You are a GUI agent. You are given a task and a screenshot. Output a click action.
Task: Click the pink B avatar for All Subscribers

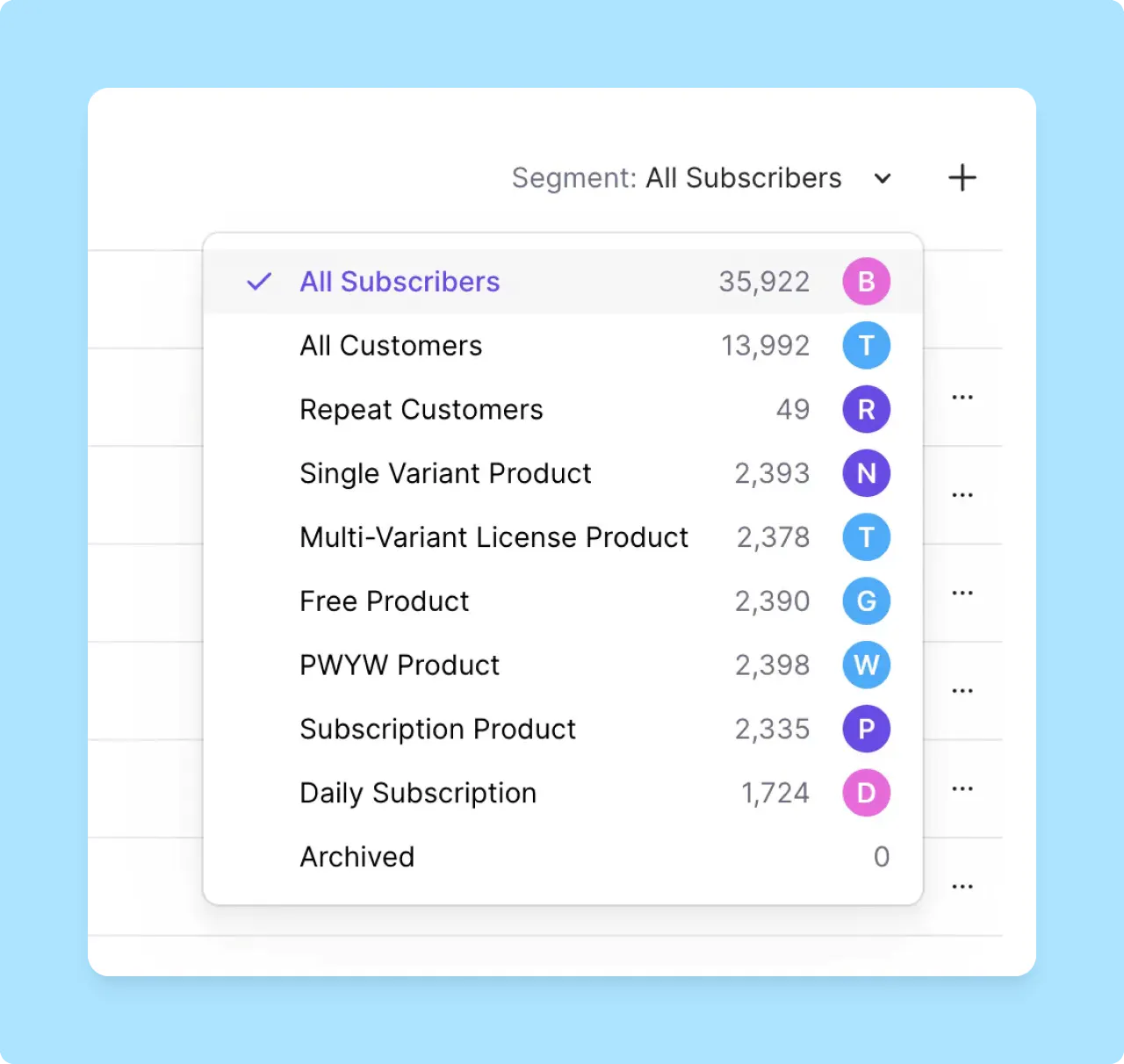(866, 281)
